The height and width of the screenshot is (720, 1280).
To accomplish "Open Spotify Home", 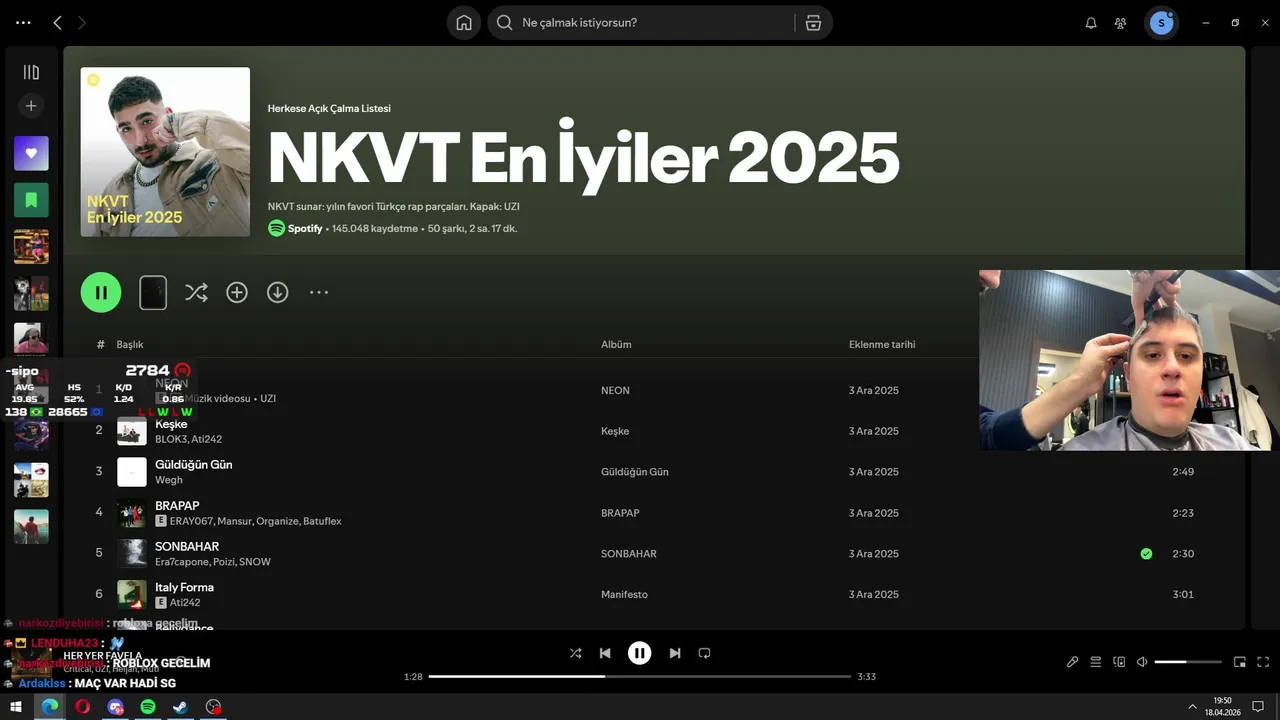I will 464,22.
